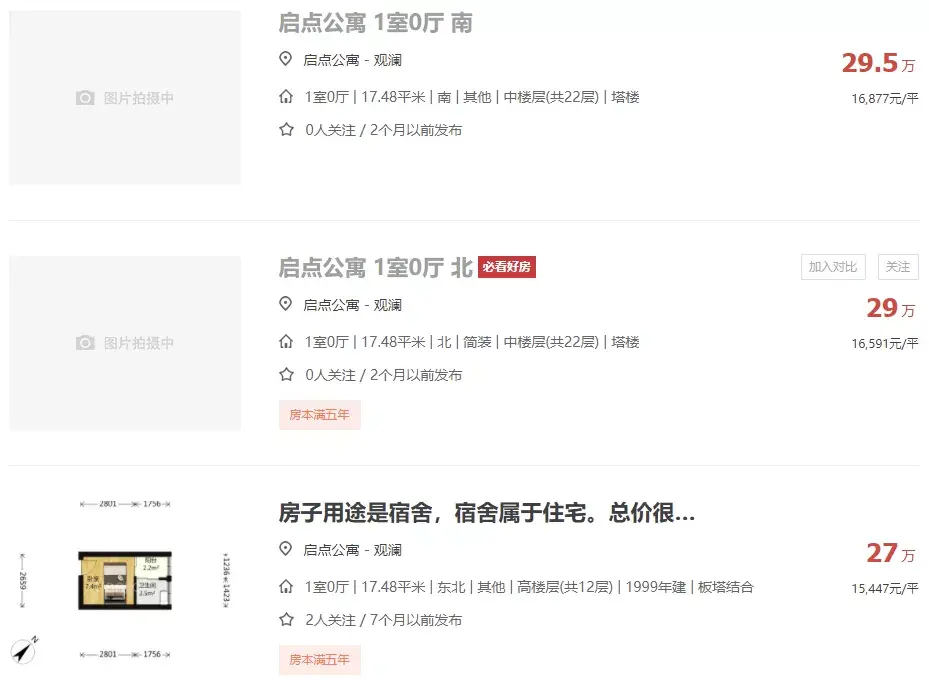This screenshot has height=693, width=929.
Task: Open listing titled 启点公寓 1室0厅 南
Action: (x=375, y=23)
